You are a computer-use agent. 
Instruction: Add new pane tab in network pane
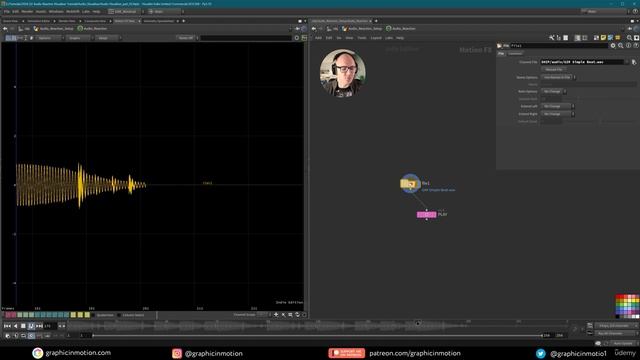(376, 21)
